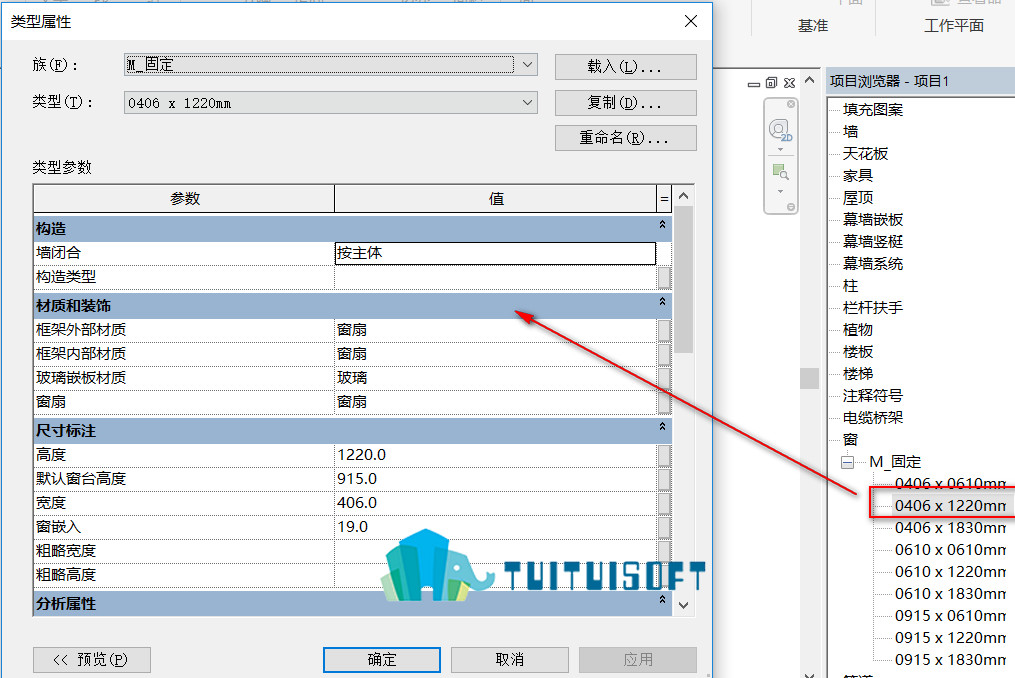The image size is (1015, 678).
Task: Click the 参数 column header
Action: pyautogui.click(x=184, y=199)
